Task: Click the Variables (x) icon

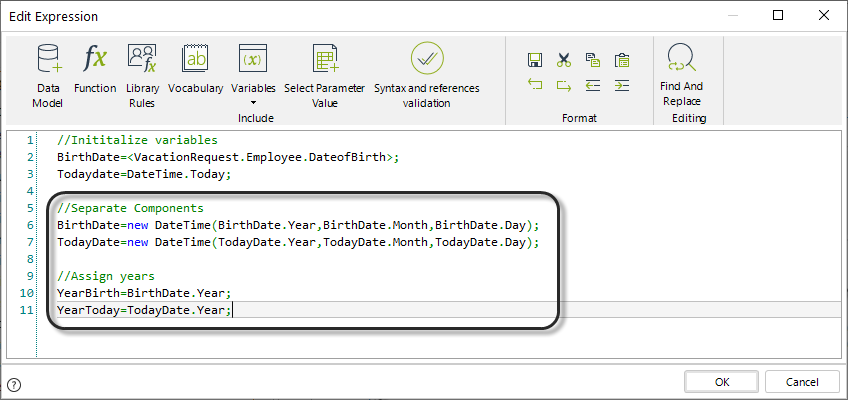Action: tap(253, 59)
